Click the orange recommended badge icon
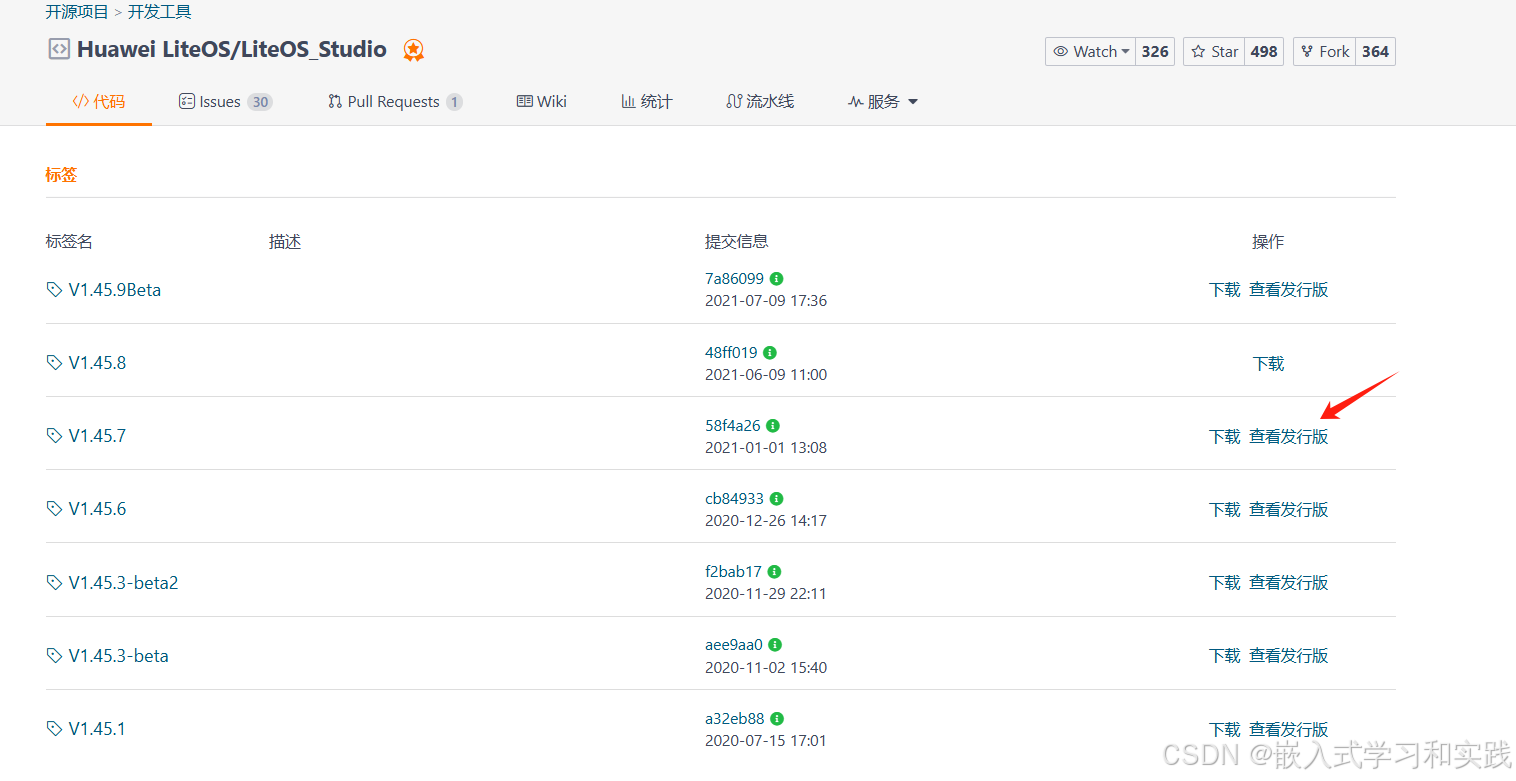Viewport: 1516px width, 781px height. 413,50
